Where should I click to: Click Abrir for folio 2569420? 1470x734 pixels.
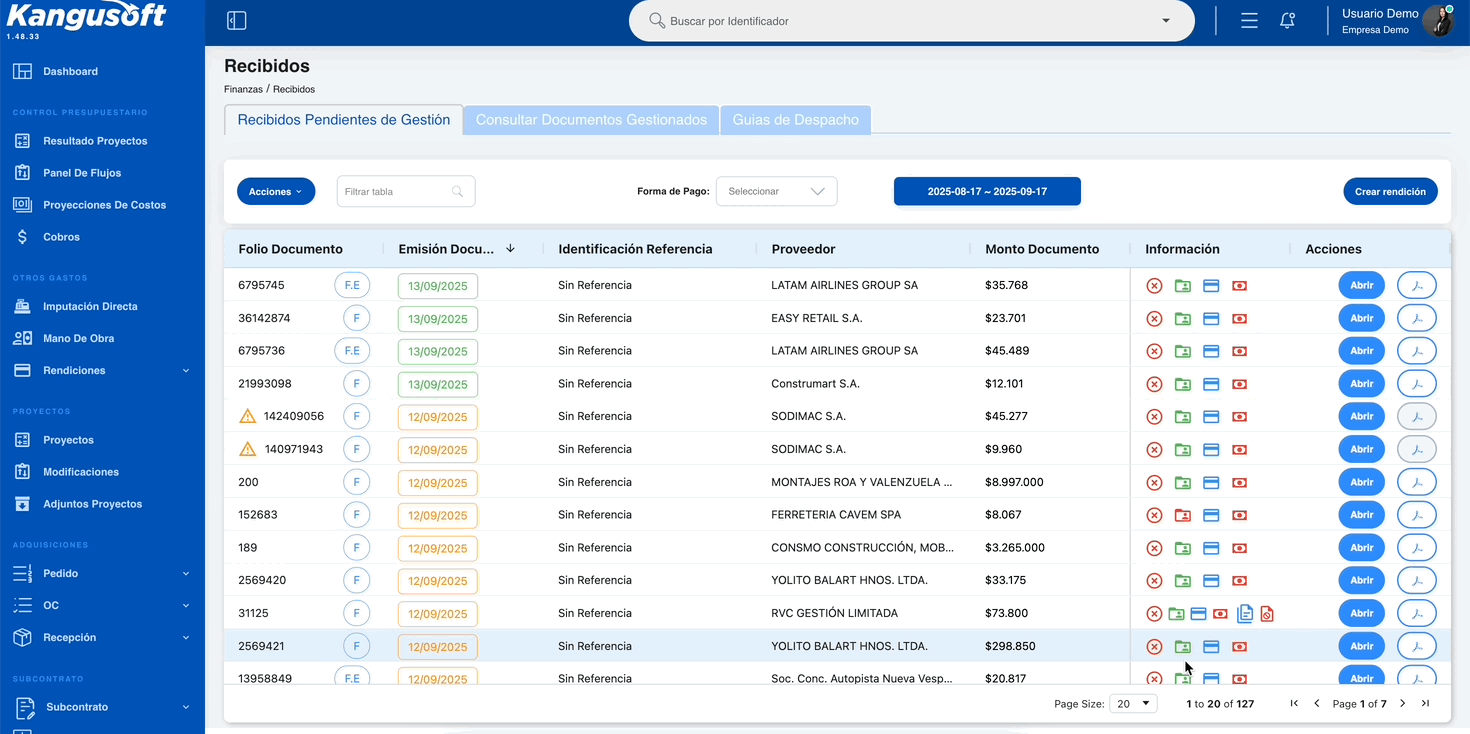[x=1362, y=581]
